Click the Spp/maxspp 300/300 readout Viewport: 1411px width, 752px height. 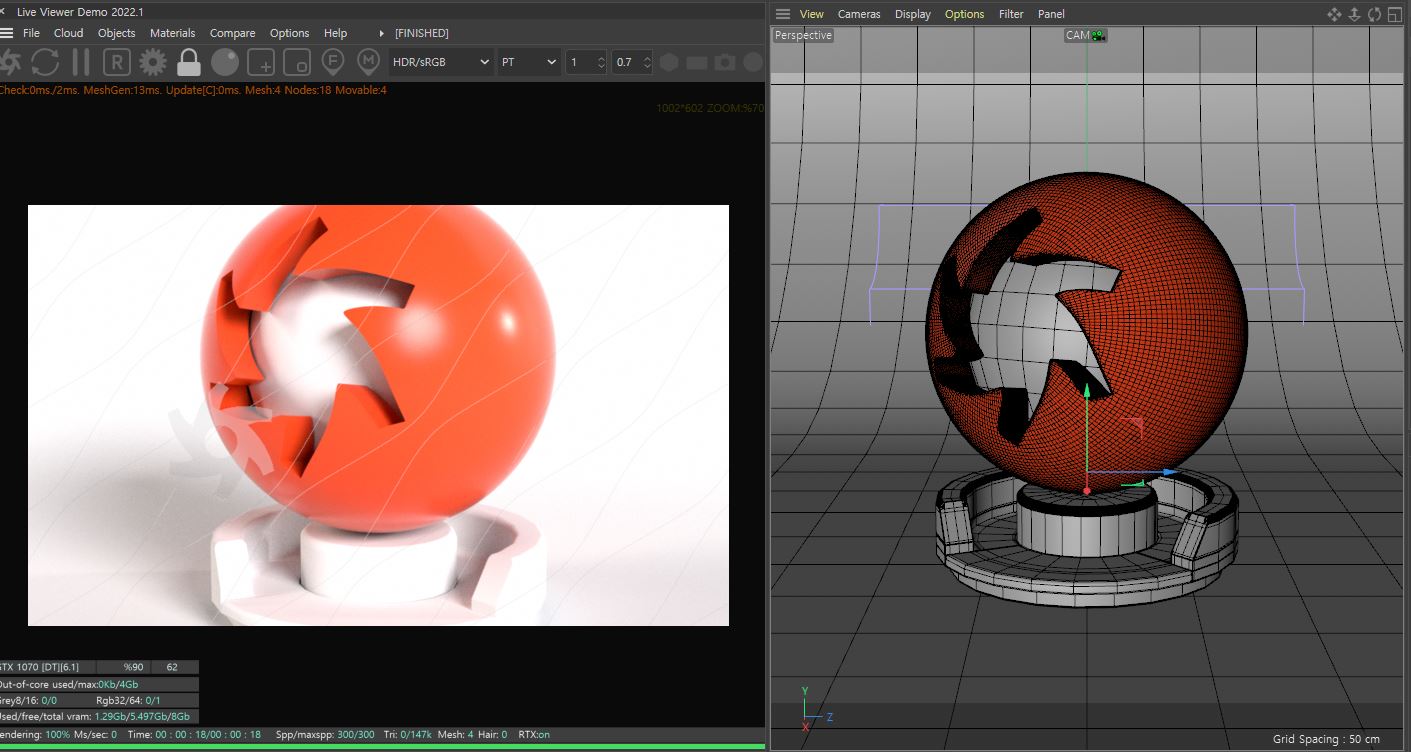click(325, 734)
